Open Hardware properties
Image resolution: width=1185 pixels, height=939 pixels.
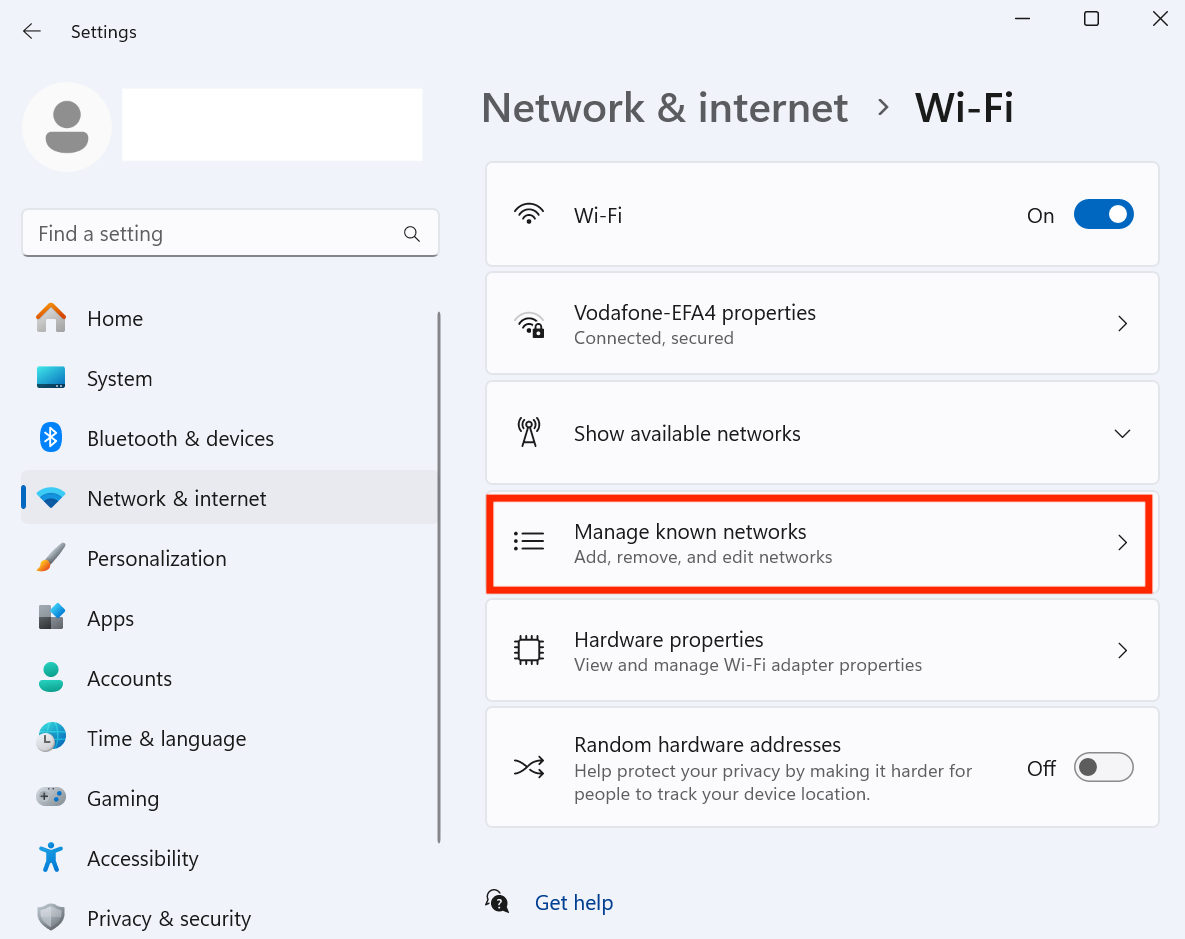pyautogui.click(x=820, y=650)
